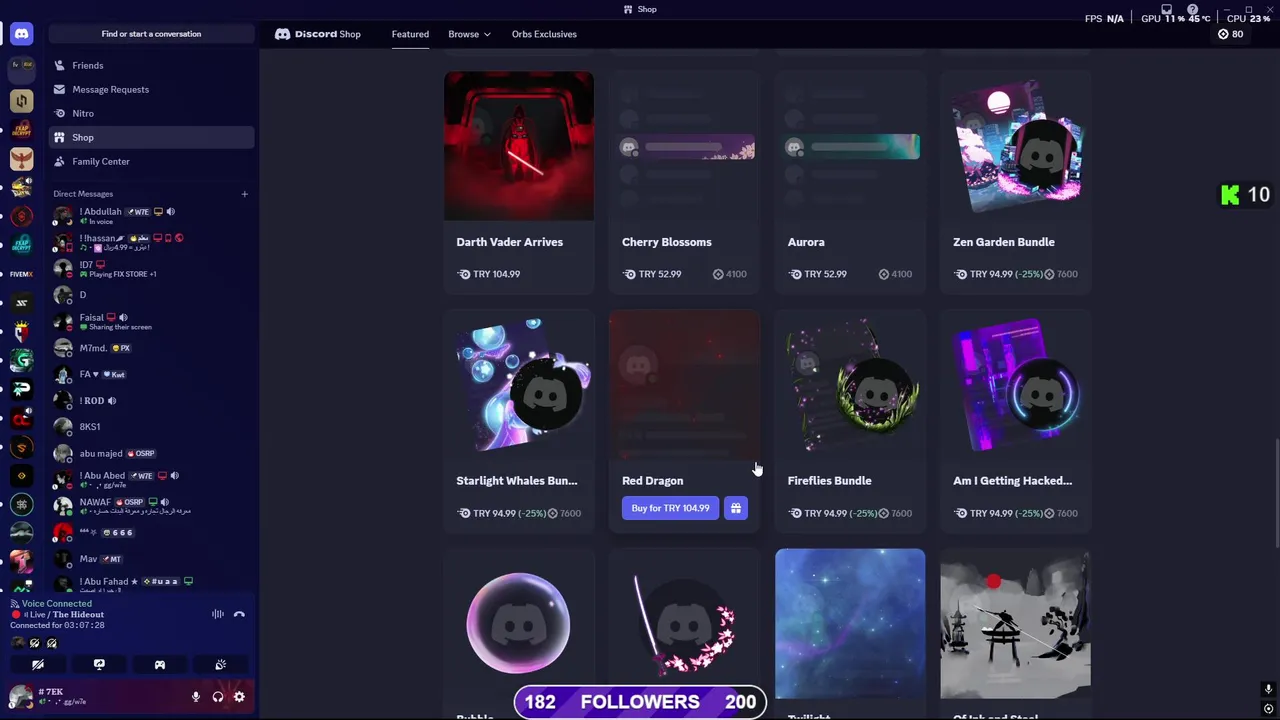
Task: Open DM with ! Abu Abed
Action: [150, 480]
